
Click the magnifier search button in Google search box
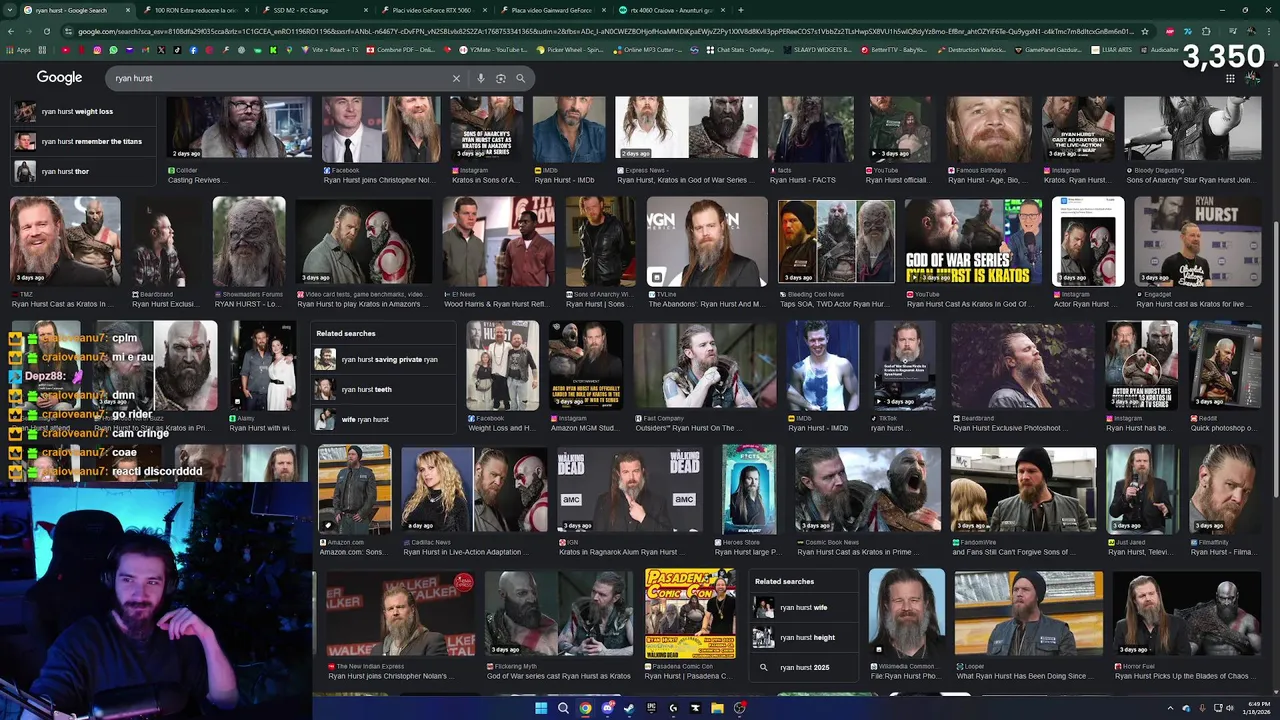tap(520, 78)
